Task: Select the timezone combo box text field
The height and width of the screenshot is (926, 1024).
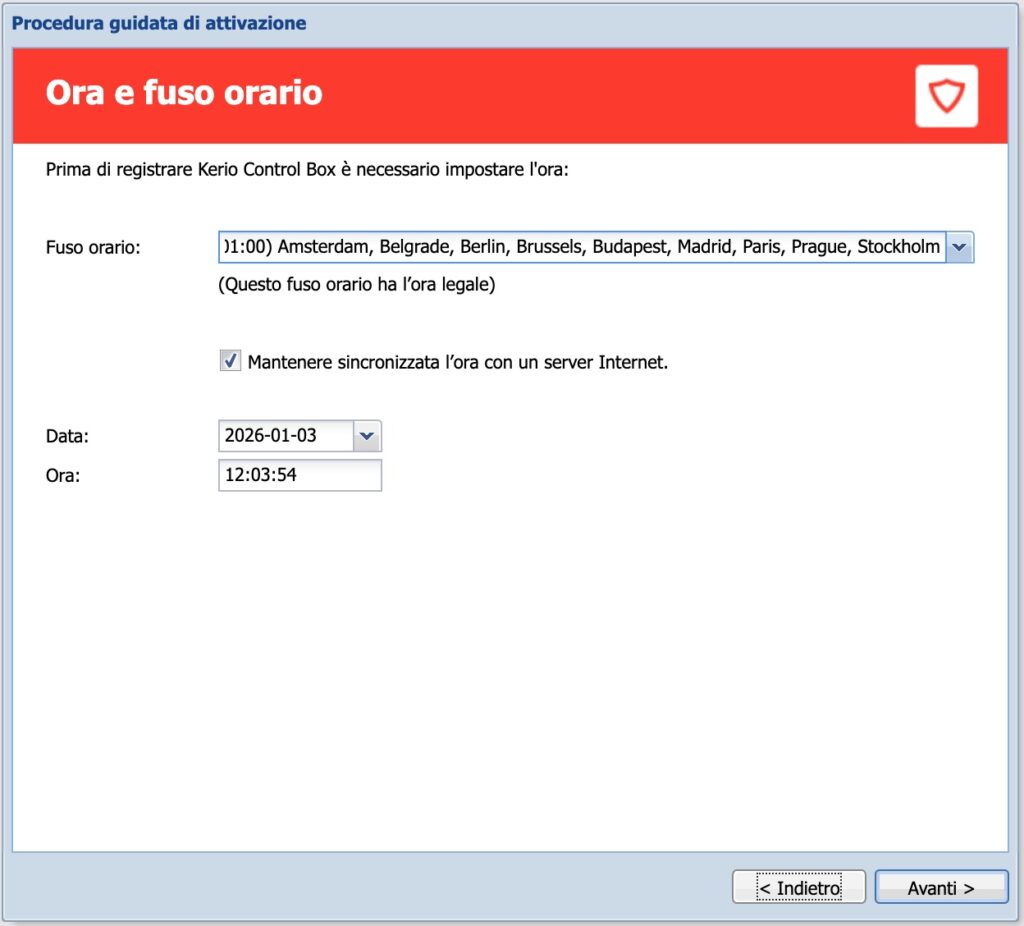Action: pos(580,247)
